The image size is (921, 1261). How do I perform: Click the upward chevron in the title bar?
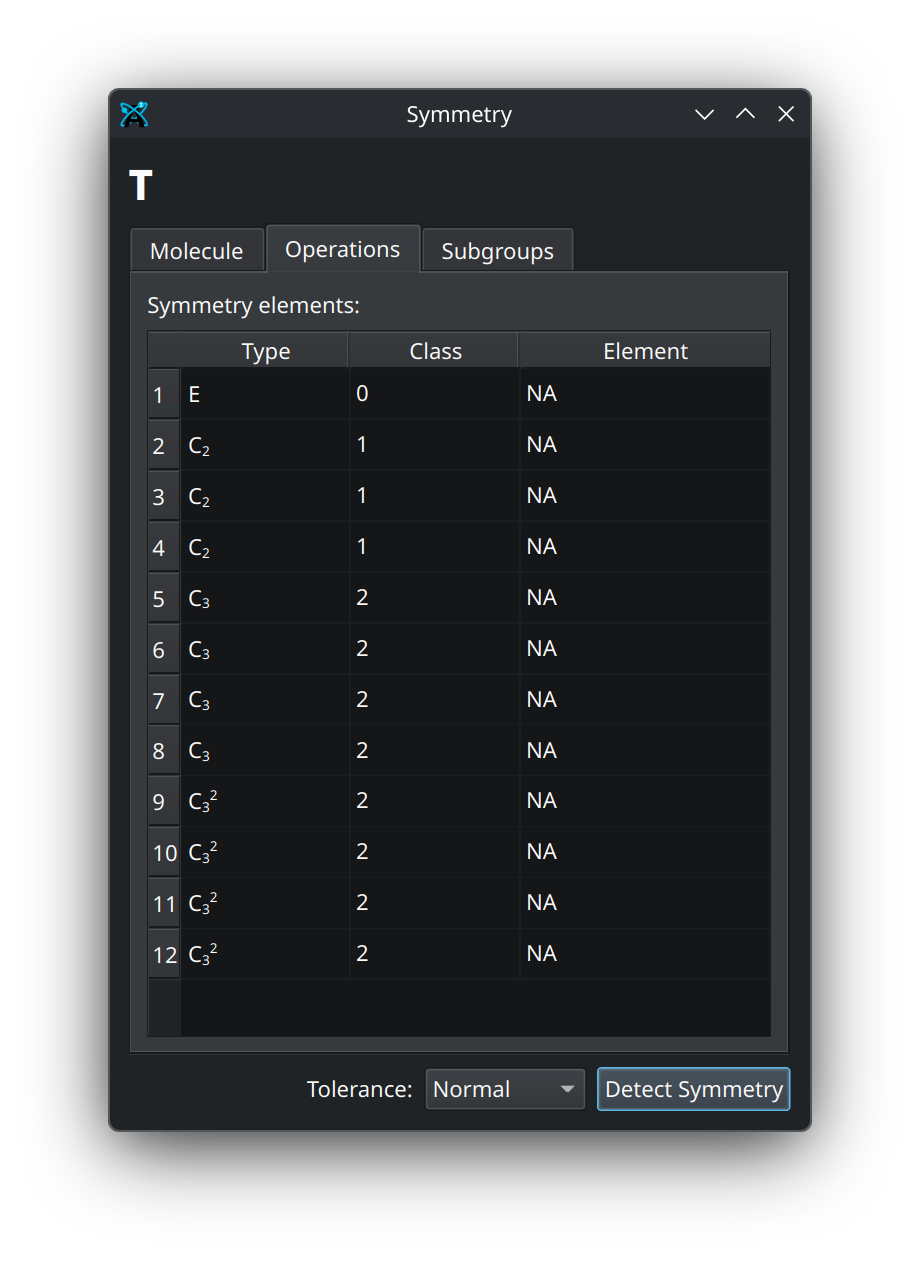[745, 115]
